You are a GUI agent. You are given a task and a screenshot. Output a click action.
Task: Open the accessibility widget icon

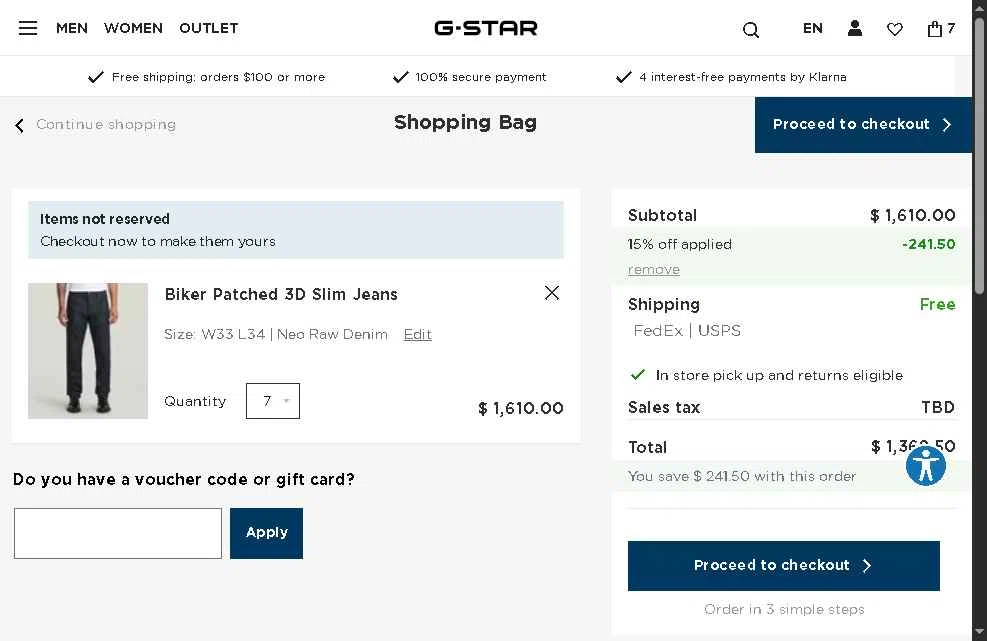tap(926, 466)
